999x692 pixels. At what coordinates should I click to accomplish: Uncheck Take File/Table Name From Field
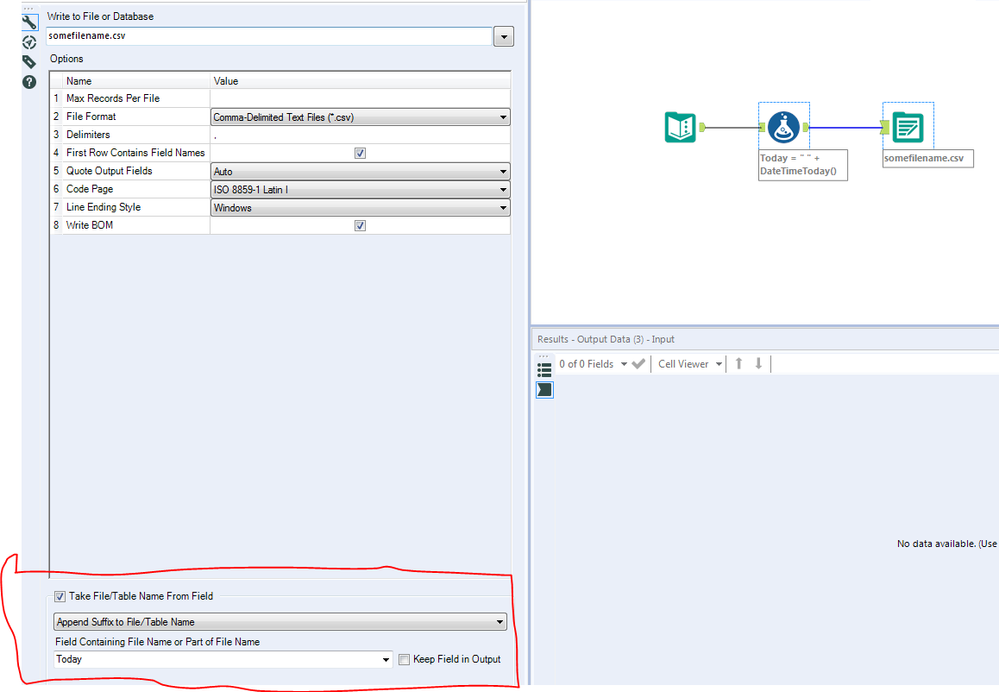click(x=60, y=596)
